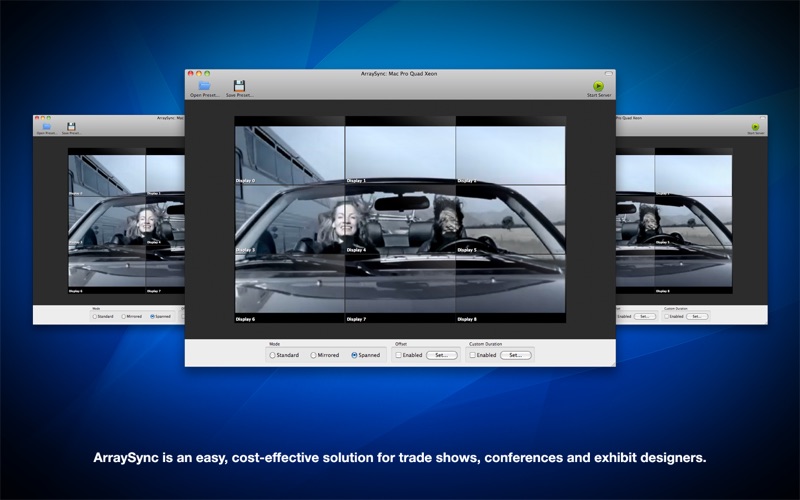This screenshot has width=800, height=500.
Task: Select the Standard mode radio in center window
Action: (x=272, y=355)
